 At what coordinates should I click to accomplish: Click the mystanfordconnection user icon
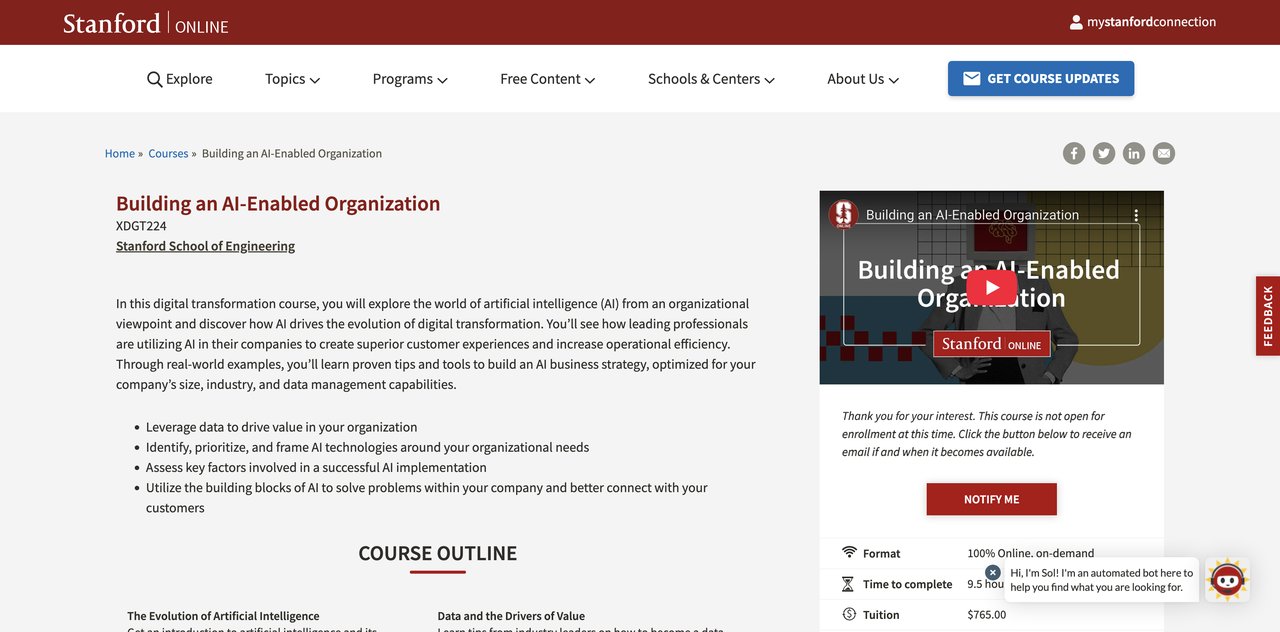1076,22
